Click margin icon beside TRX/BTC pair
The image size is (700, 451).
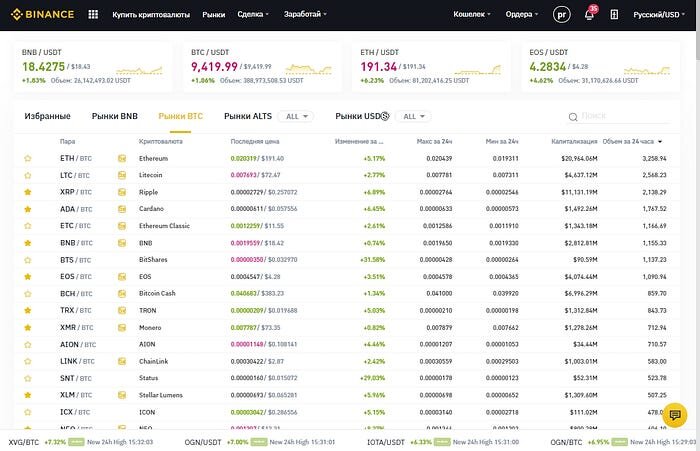(x=122, y=310)
